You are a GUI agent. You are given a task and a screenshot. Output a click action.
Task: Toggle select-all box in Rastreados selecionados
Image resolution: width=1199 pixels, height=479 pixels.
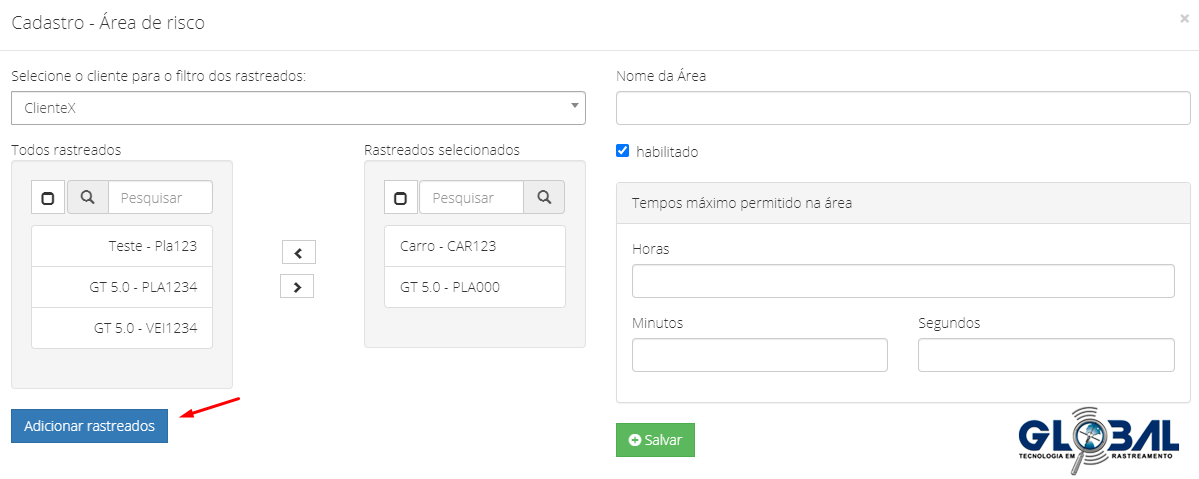400,198
